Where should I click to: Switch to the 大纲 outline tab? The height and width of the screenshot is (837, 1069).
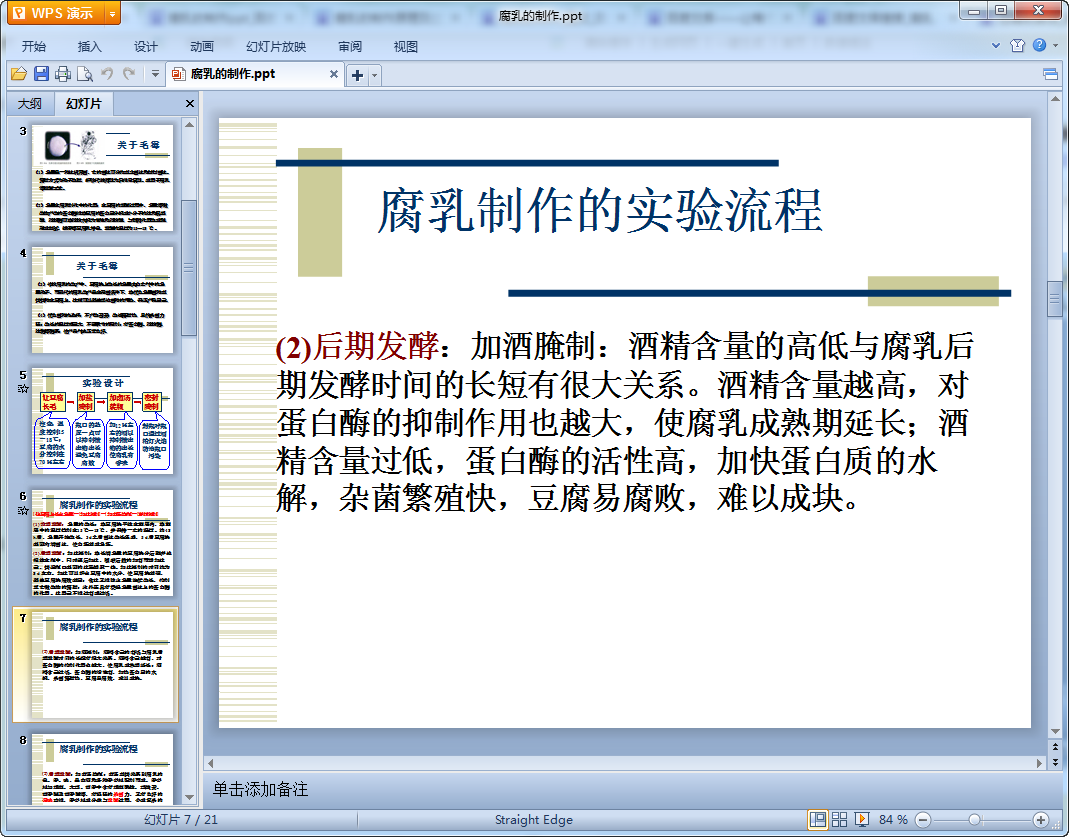[30, 104]
